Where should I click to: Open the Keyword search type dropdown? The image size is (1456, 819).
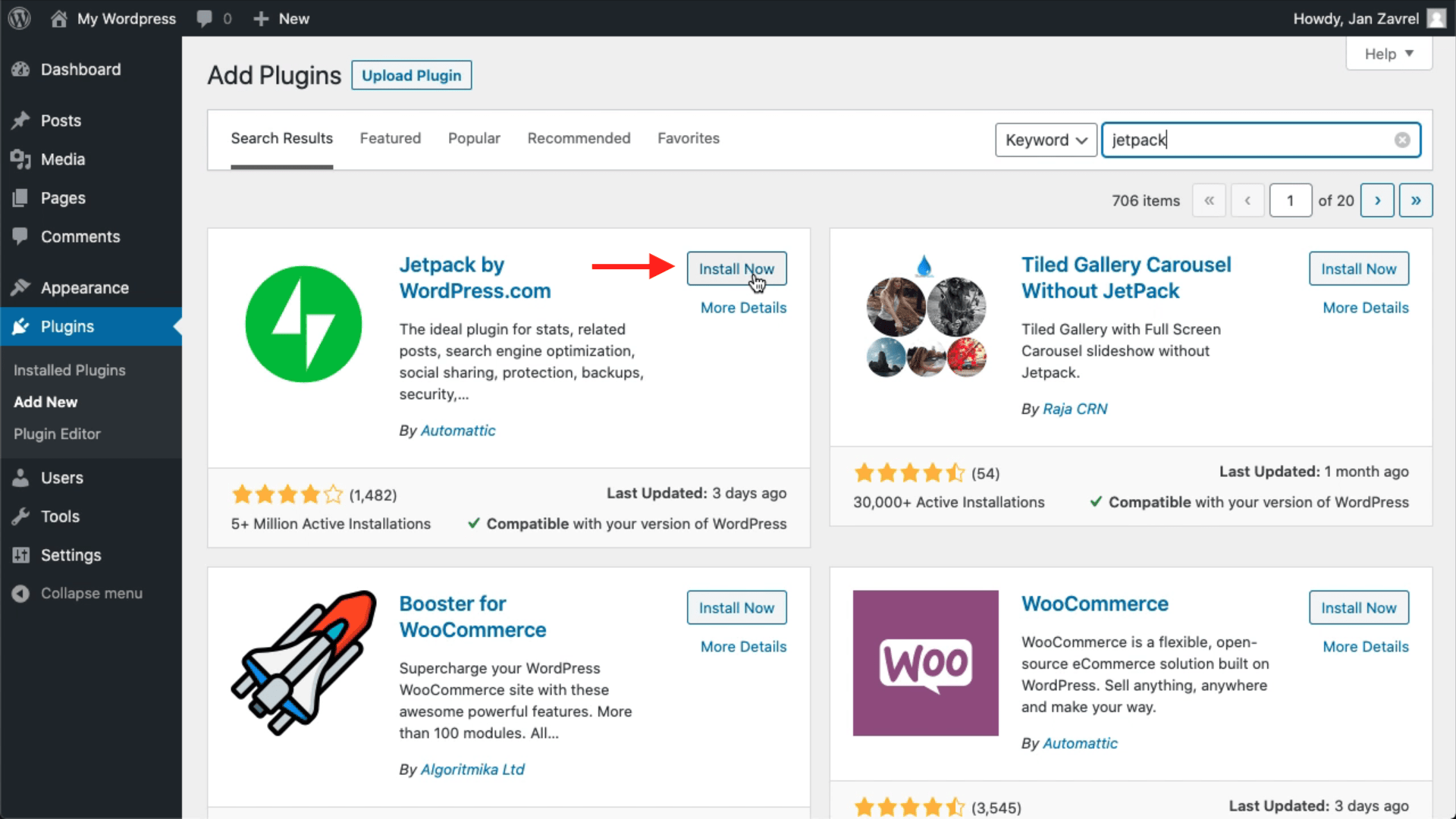(1046, 140)
